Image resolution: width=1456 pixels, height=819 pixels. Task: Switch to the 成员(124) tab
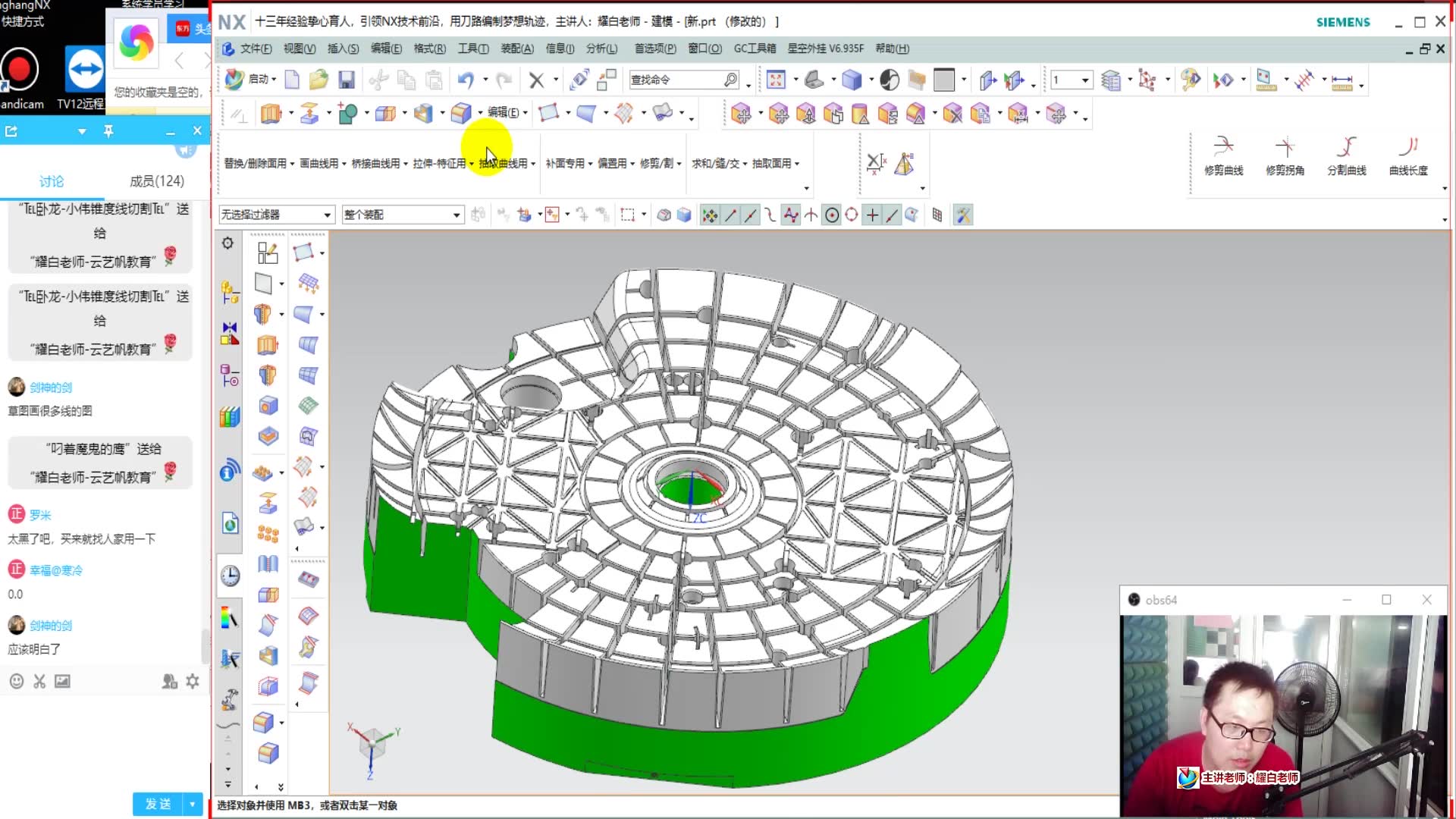(x=156, y=181)
